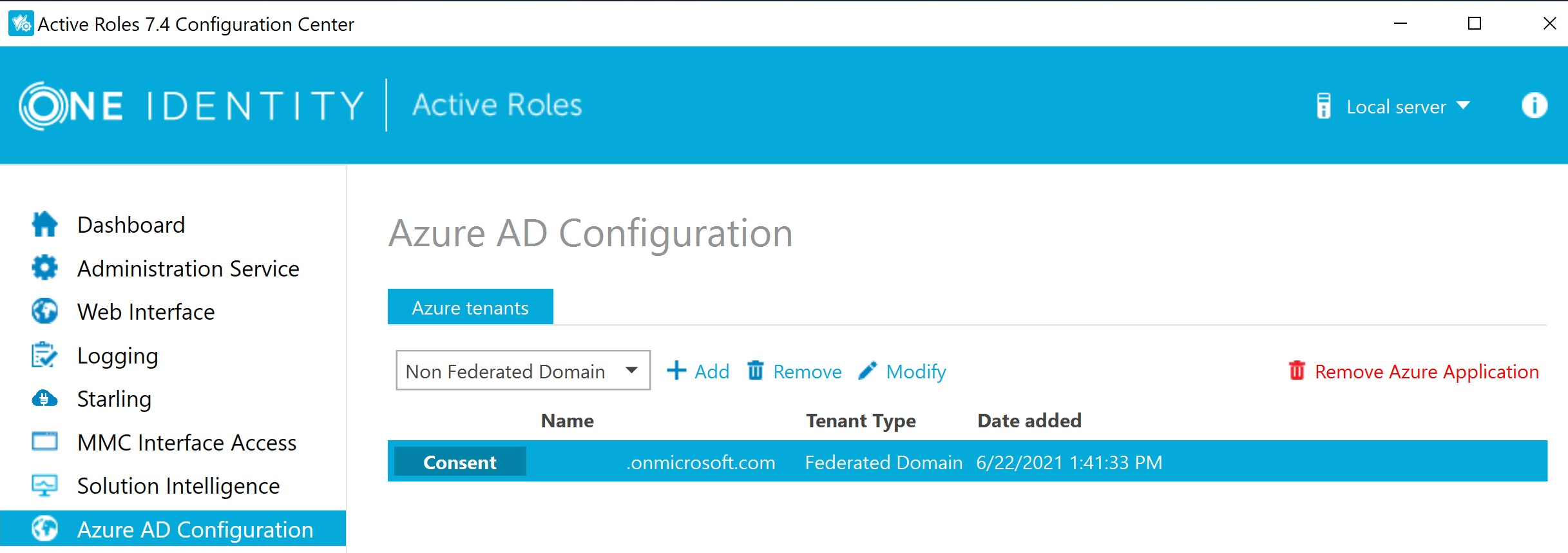This screenshot has height=553, width=1568.
Task: Close the Configuration Center window
Action: pos(1550,23)
